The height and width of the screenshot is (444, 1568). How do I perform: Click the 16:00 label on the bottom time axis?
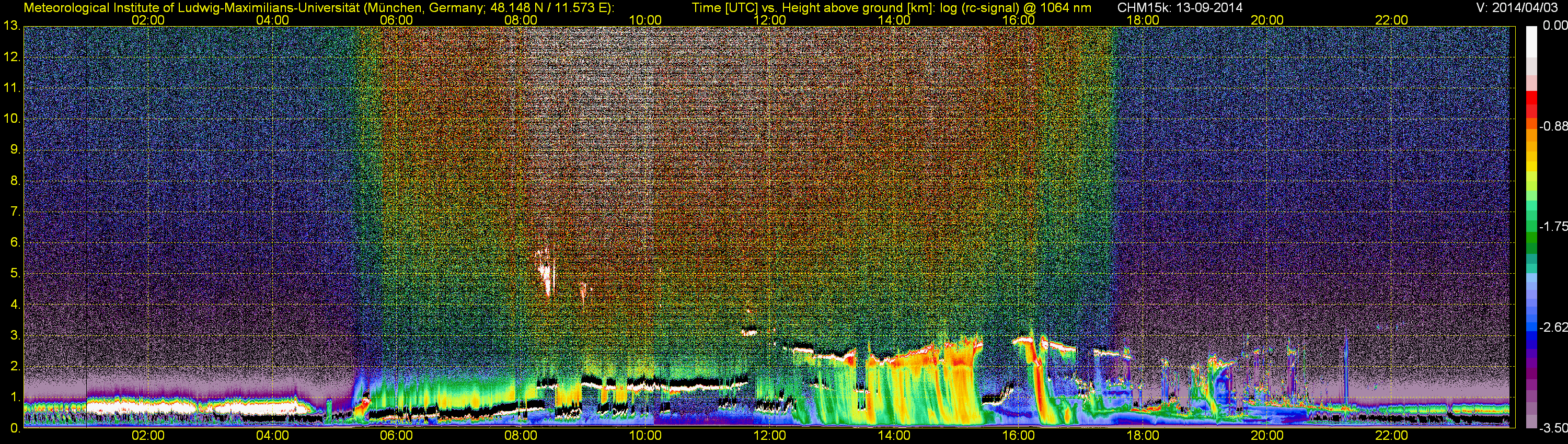tap(1018, 436)
